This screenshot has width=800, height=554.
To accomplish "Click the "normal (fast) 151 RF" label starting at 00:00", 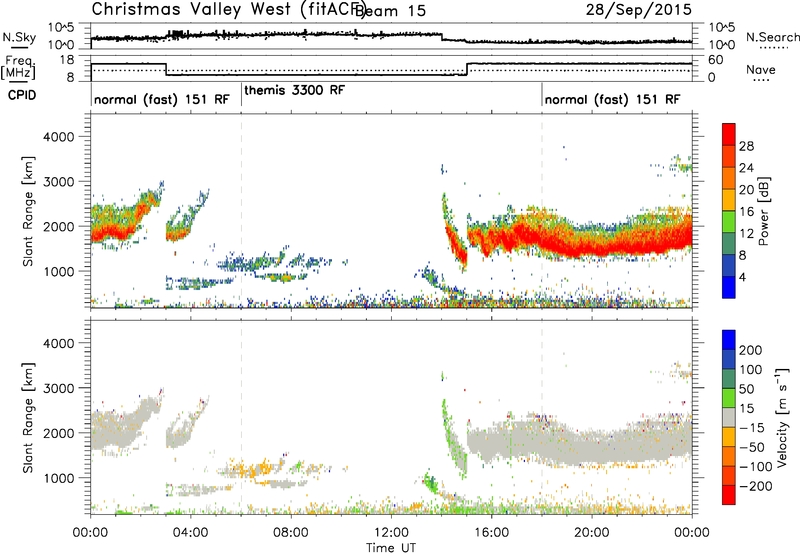I will click(162, 99).
